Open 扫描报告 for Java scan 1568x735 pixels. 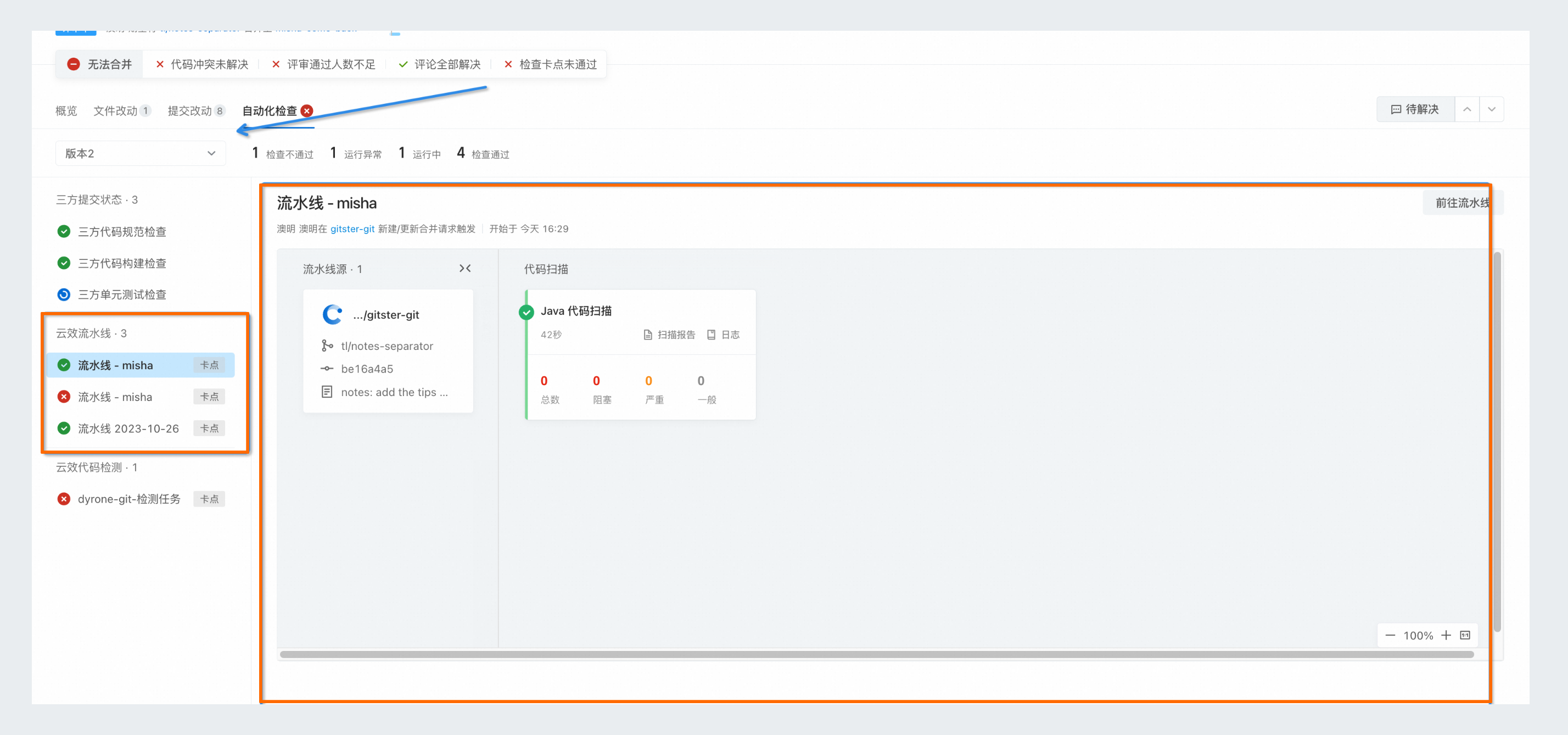(670, 335)
